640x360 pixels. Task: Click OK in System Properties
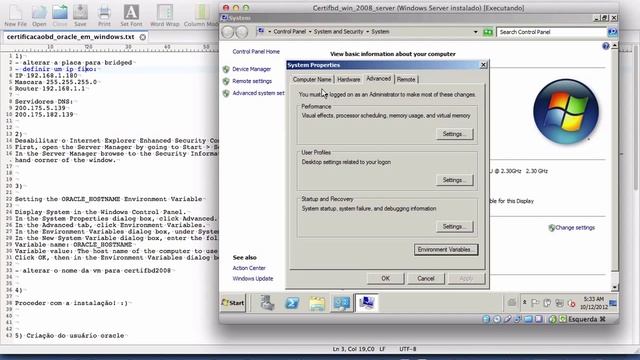[x=385, y=278]
